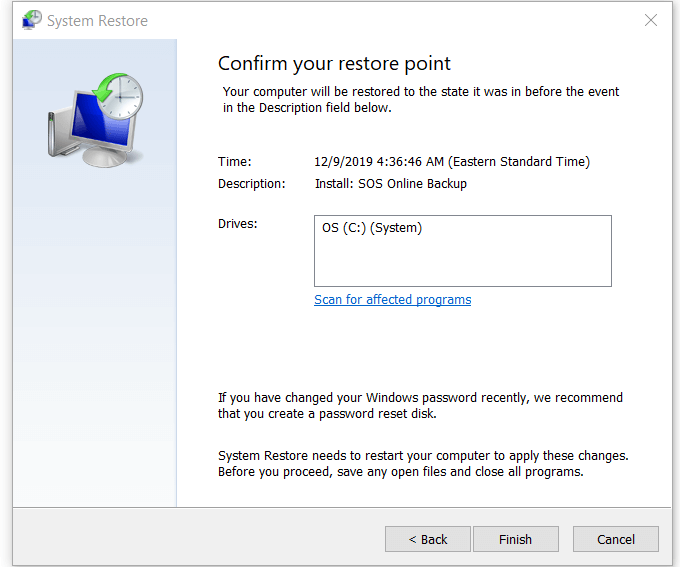Click the Description: label
Viewport: 680px width, 567px height.
tap(252, 184)
